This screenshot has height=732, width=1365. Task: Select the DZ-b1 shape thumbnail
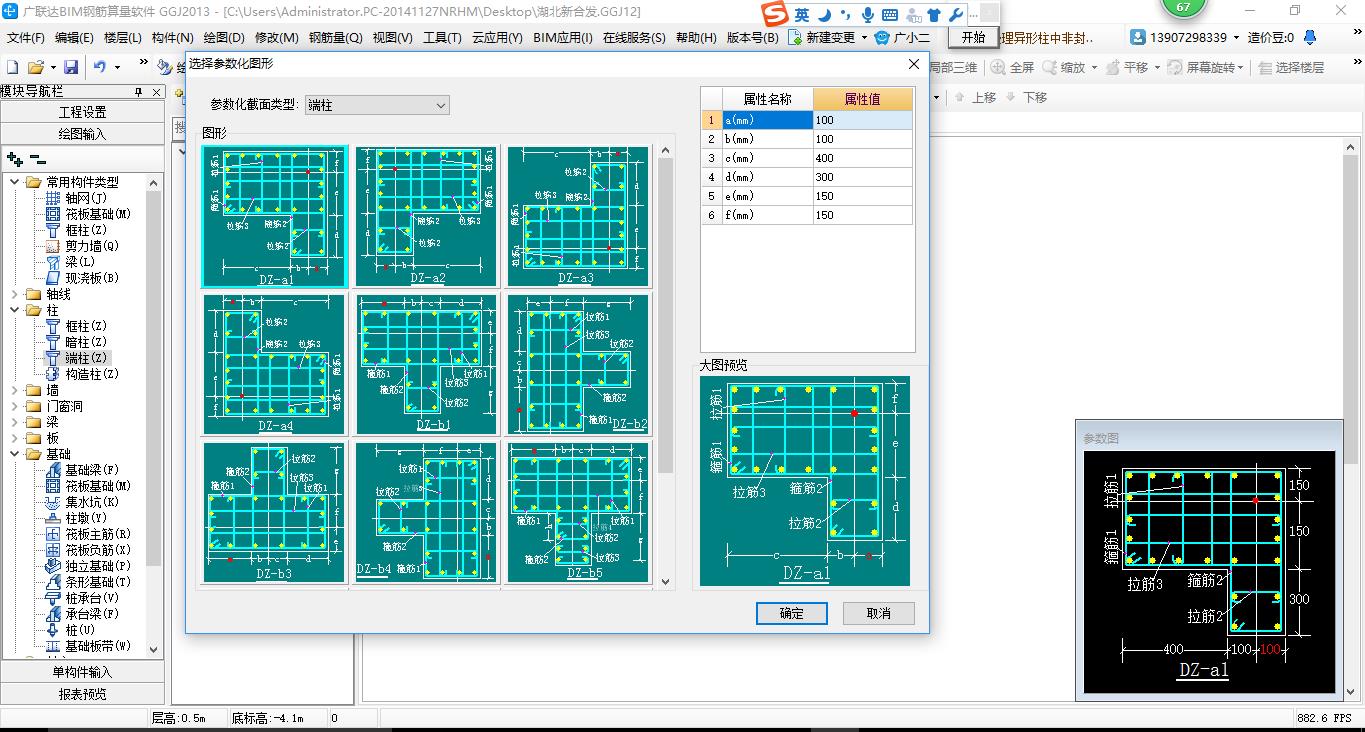click(427, 365)
